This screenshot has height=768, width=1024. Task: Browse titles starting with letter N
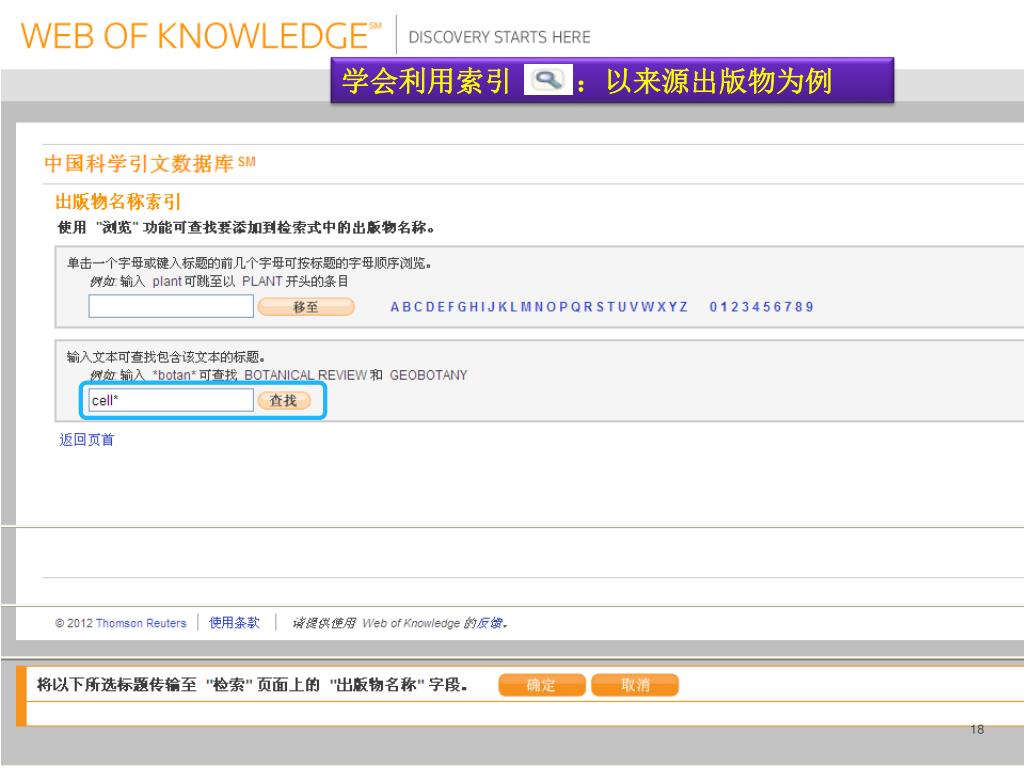pyautogui.click(x=539, y=307)
